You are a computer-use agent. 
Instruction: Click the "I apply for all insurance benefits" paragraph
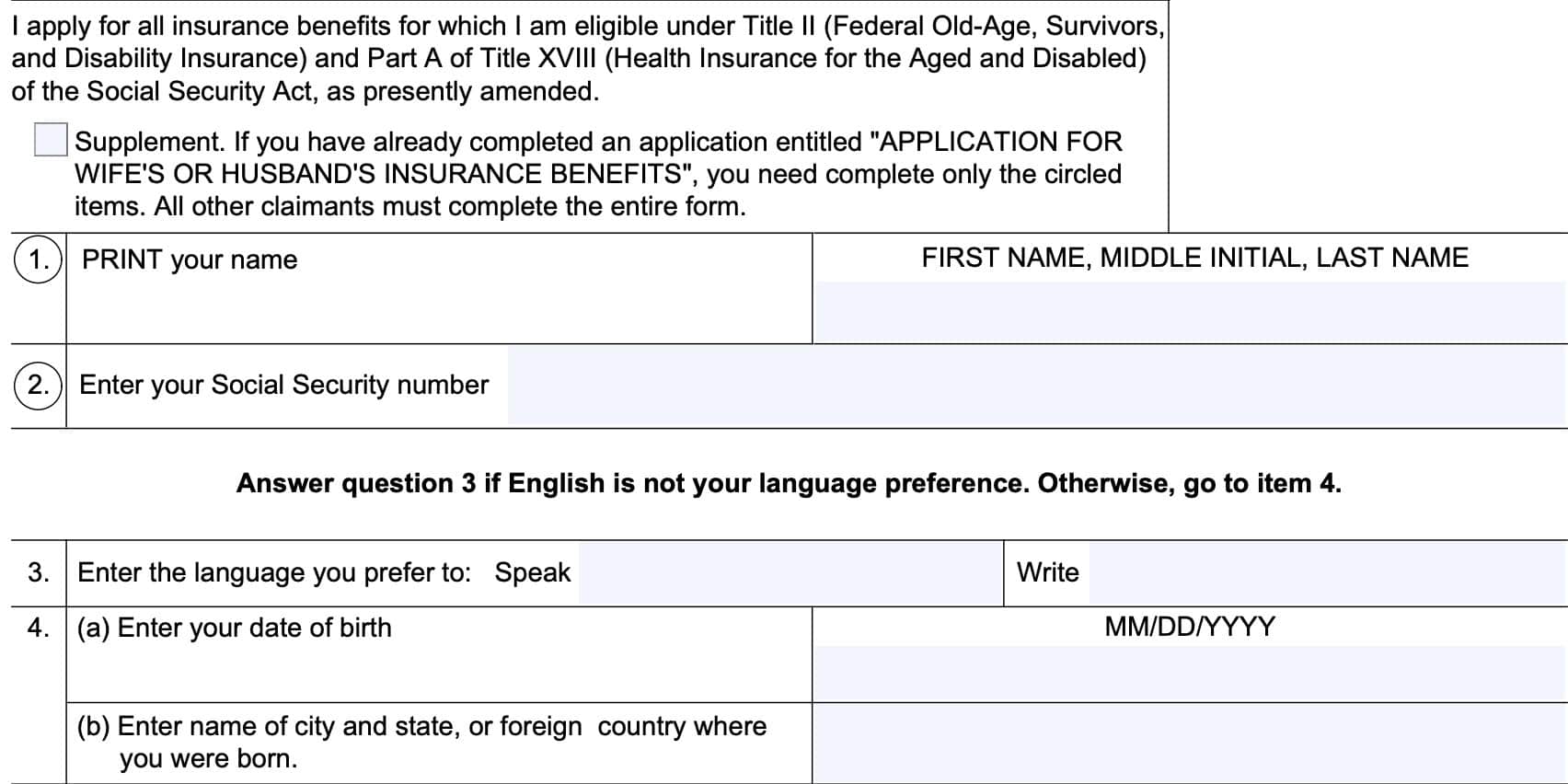pyautogui.click(x=587, y=58)
